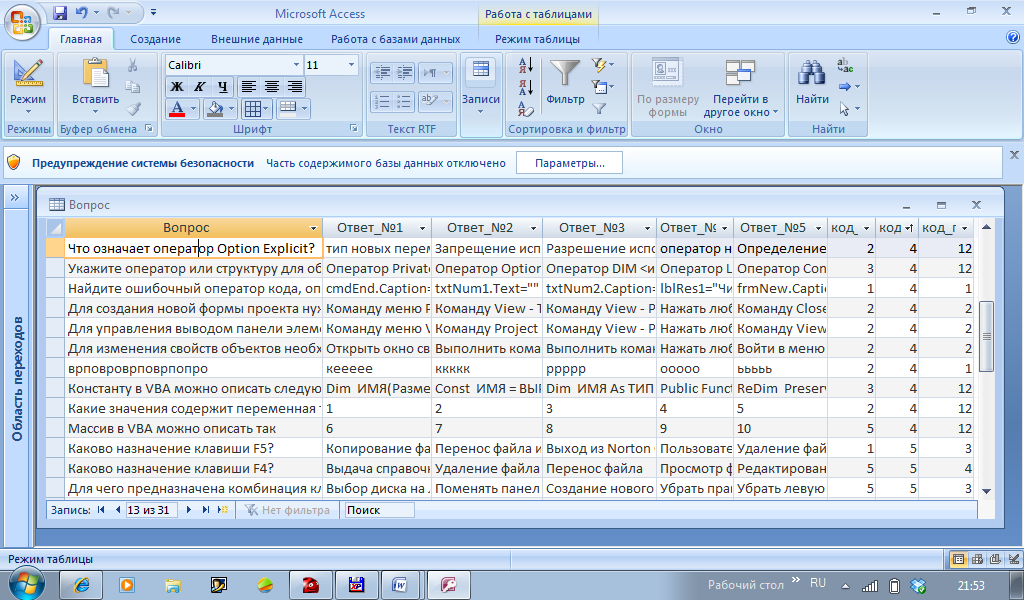
Task: Open the Windows Start button
Action: pyautogui.click(x=26, y=583)
